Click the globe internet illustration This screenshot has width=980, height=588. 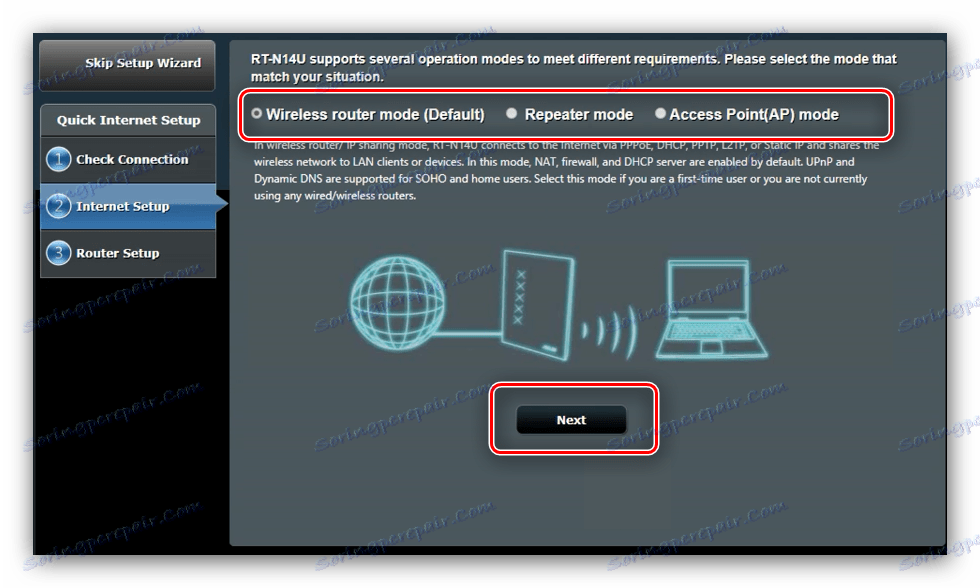click(397, 302)
